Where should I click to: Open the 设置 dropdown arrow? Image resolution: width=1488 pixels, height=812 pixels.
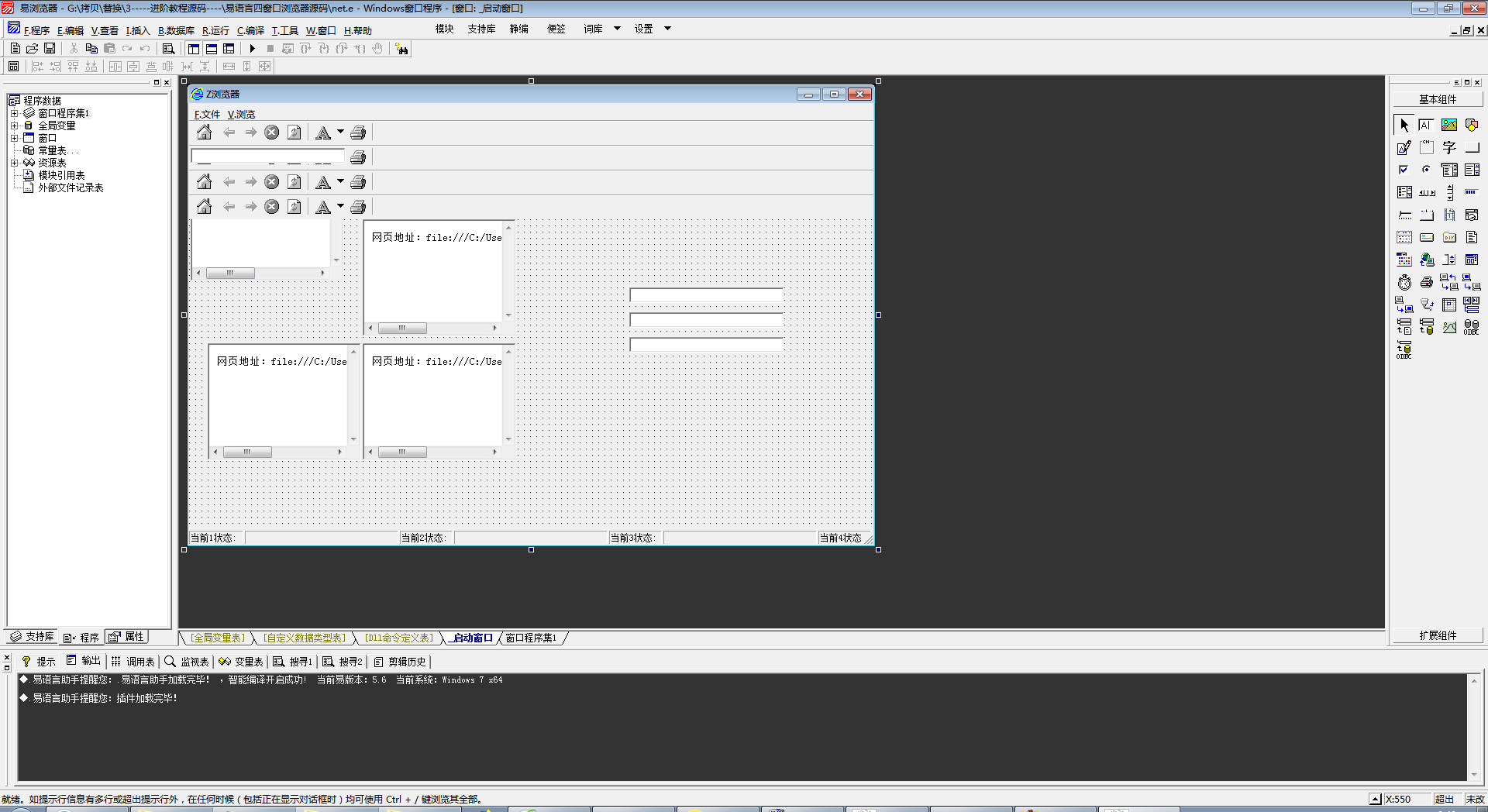point(667,29)
